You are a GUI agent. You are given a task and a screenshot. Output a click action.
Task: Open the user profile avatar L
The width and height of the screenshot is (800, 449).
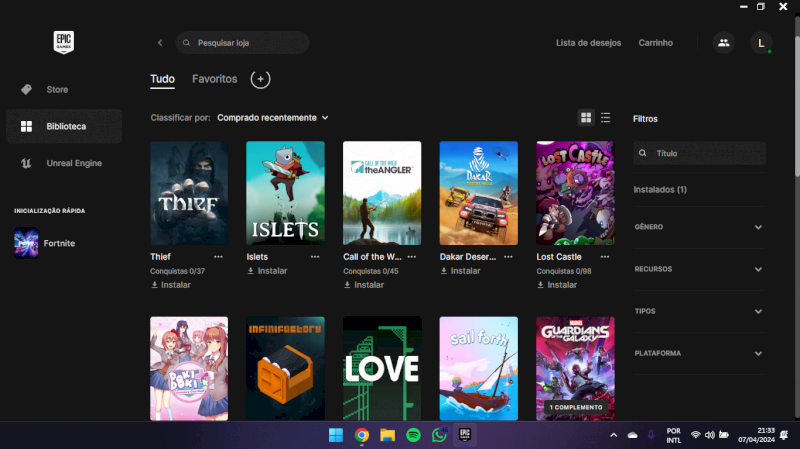tap(761, 43)
